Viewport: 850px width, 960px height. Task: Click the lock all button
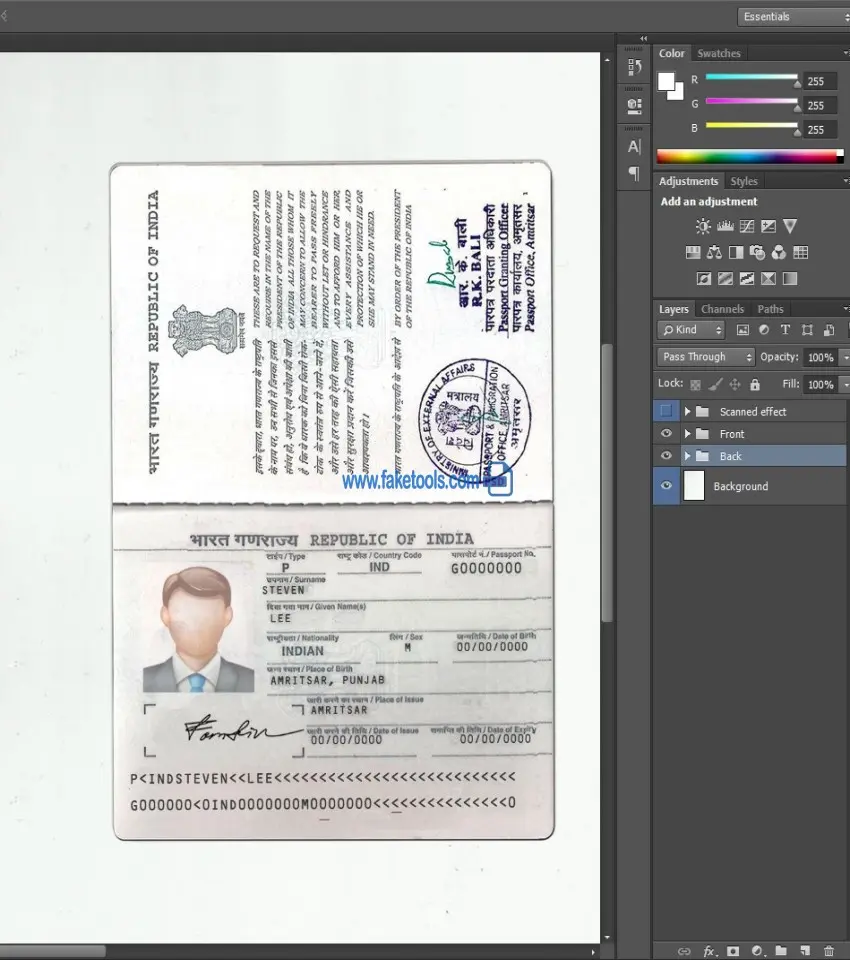pyautogui.click(x=755, y=384)
